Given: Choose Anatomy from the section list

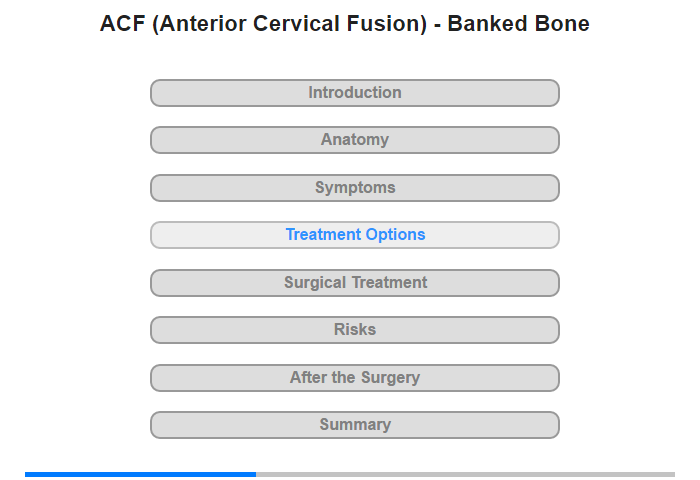Looking at the screenshot, I should point(354,140).
